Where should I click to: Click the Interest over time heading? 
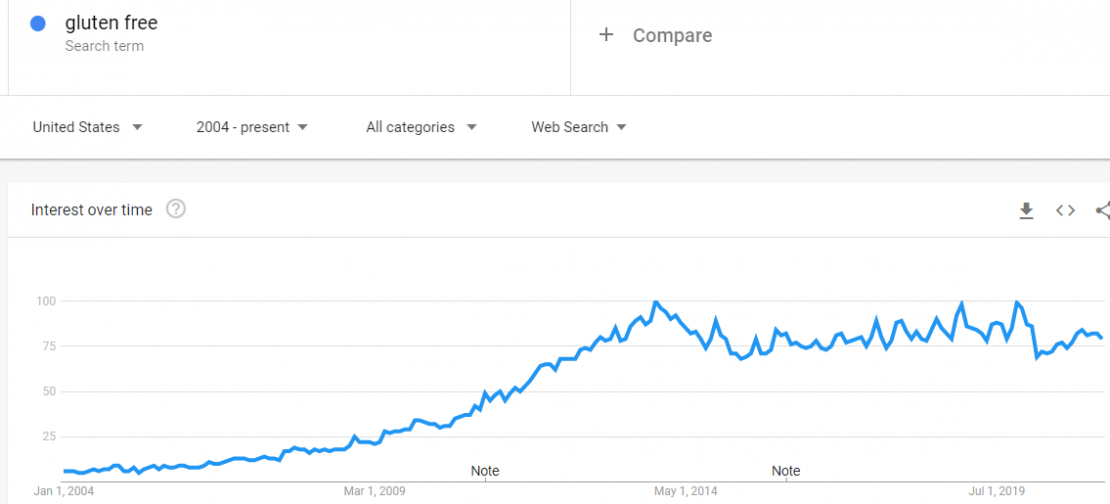click(x=91, y=210)
